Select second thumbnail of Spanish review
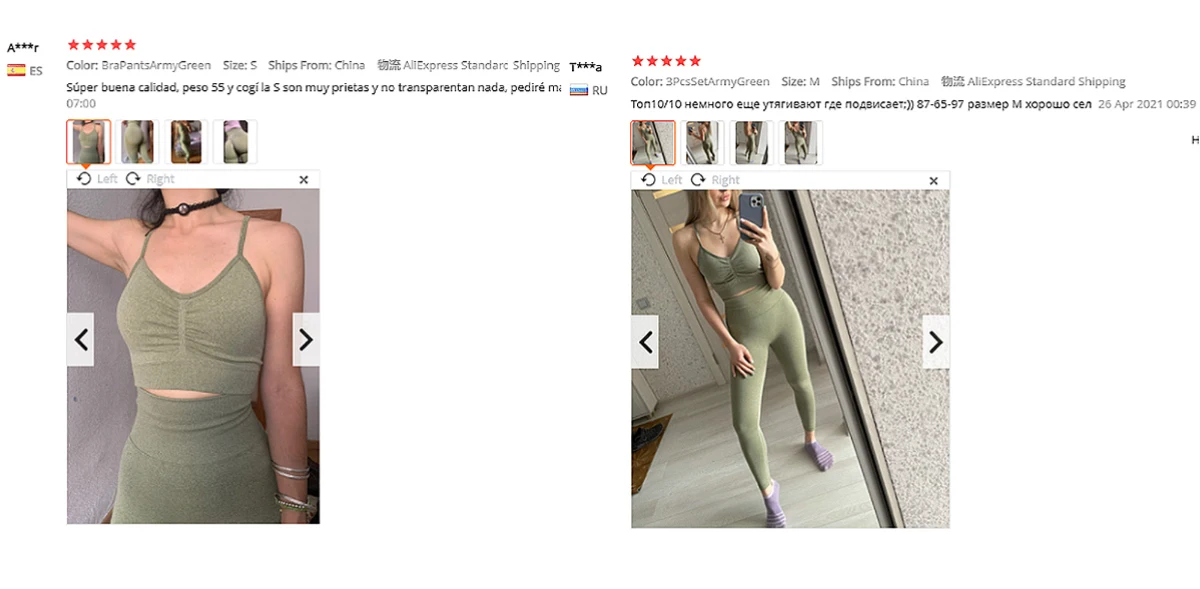Viewport: 1200px width, 589px height. tap(138, 142)
